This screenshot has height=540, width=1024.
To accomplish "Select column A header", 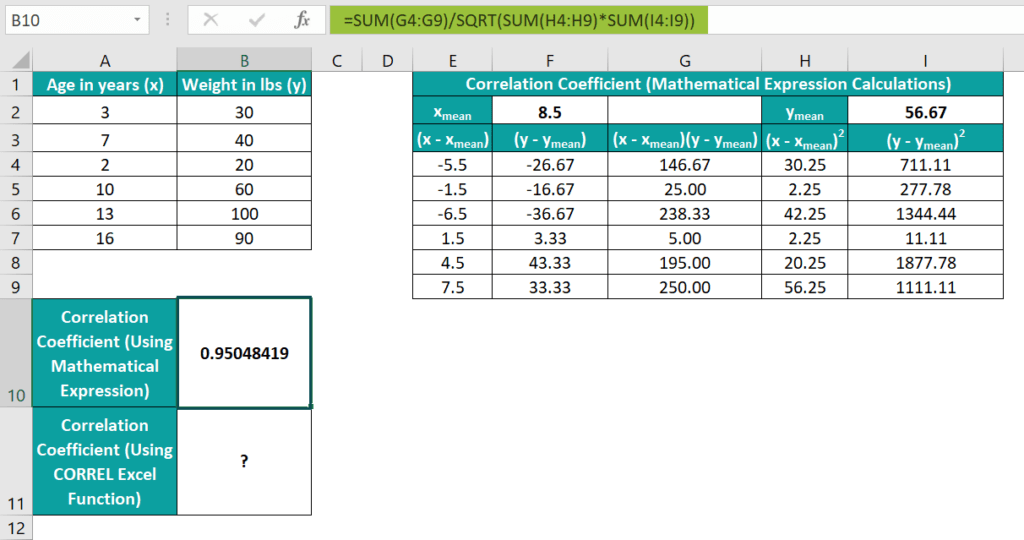I will 104,61.
